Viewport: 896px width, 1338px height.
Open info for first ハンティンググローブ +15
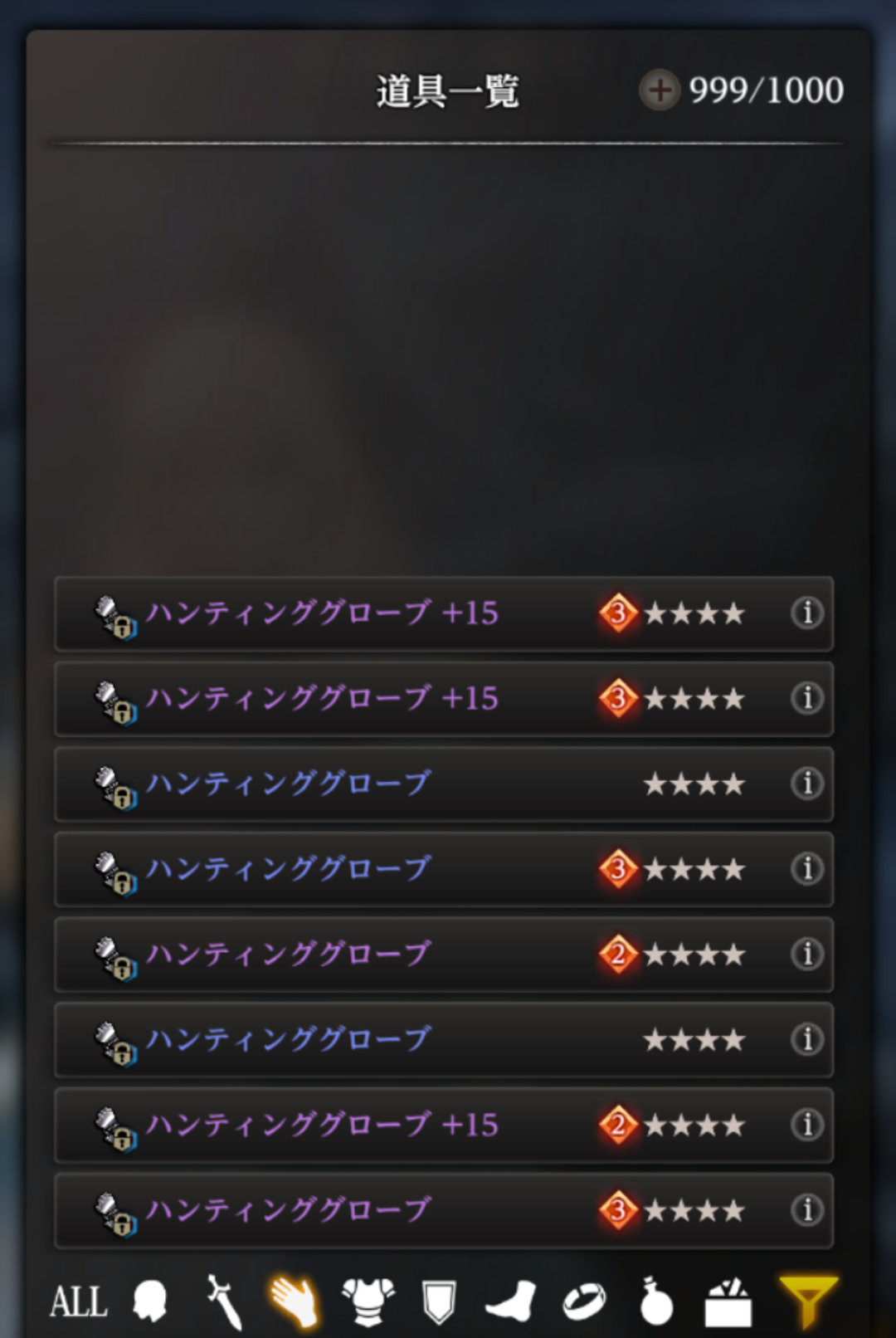coord(807,613)
